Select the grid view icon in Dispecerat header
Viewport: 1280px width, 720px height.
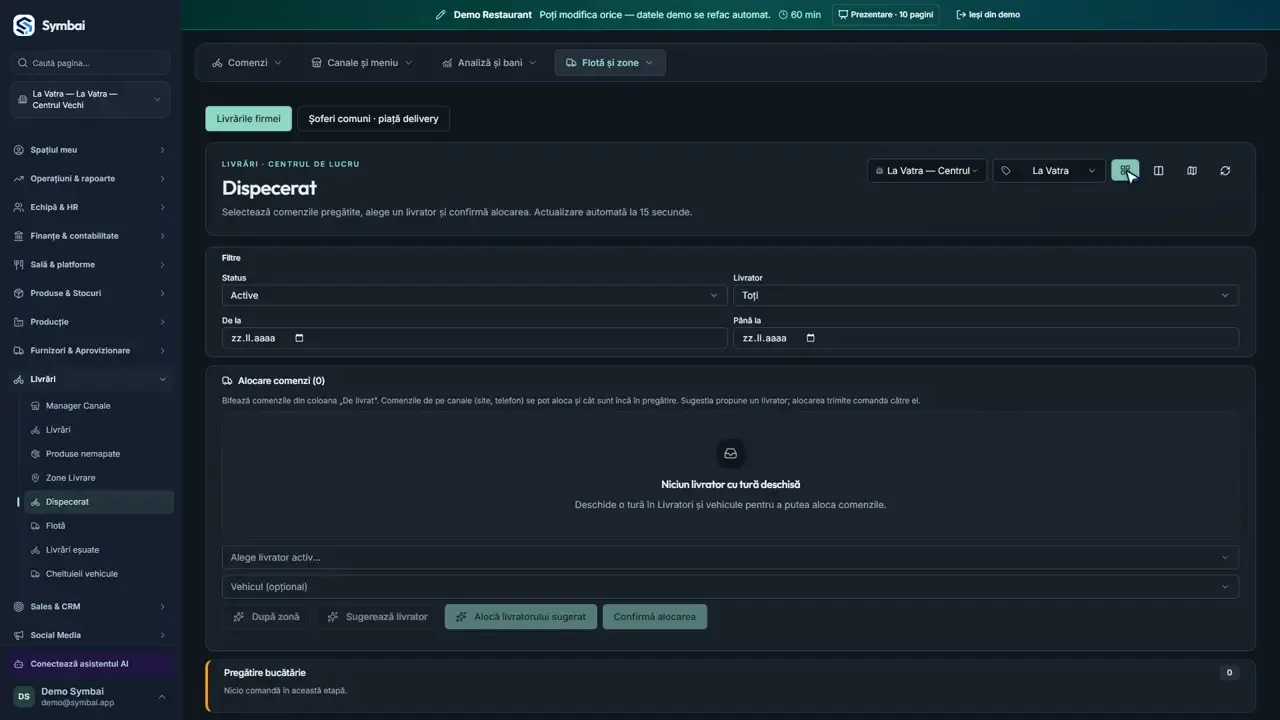coord(1125,171)
